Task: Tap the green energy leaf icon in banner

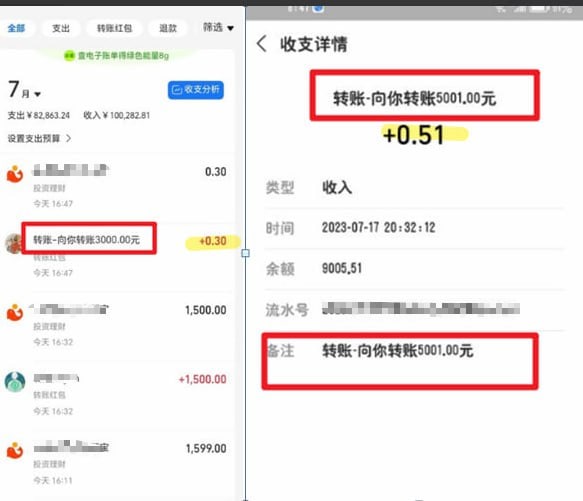Action: (x=69, y=56)
